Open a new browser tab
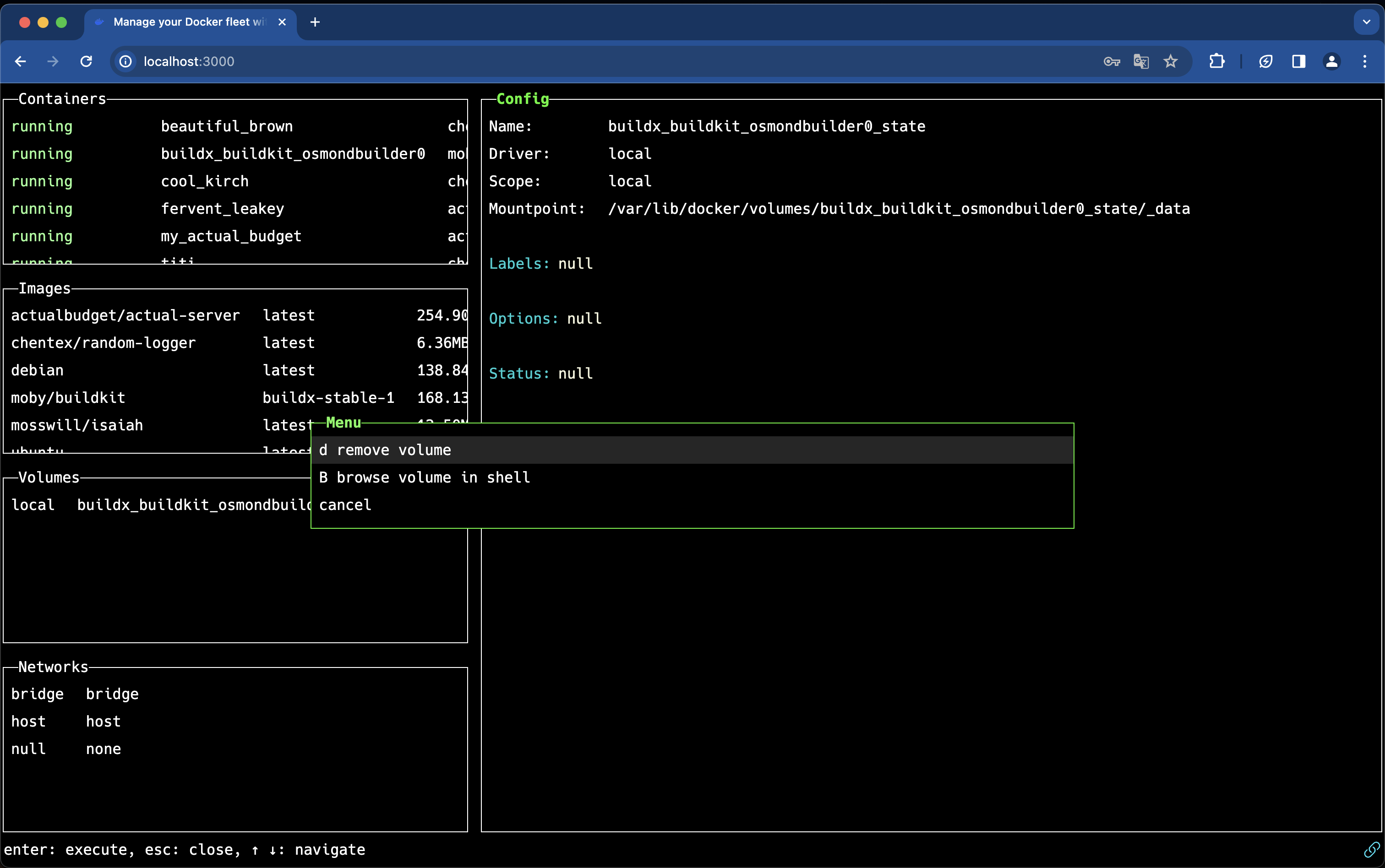 [x=315, y=22]
